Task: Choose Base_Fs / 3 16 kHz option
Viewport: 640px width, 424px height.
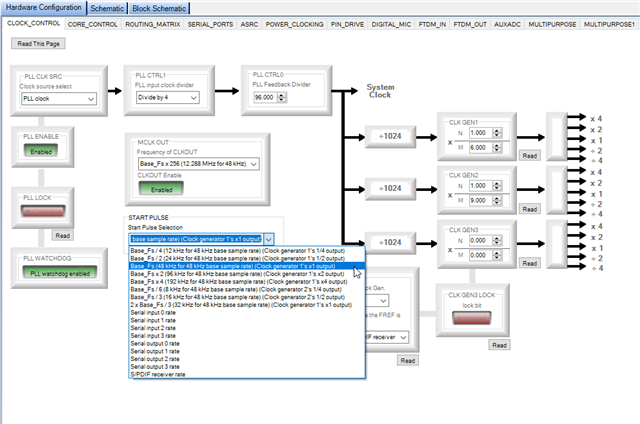Action: tap(247, 297)
